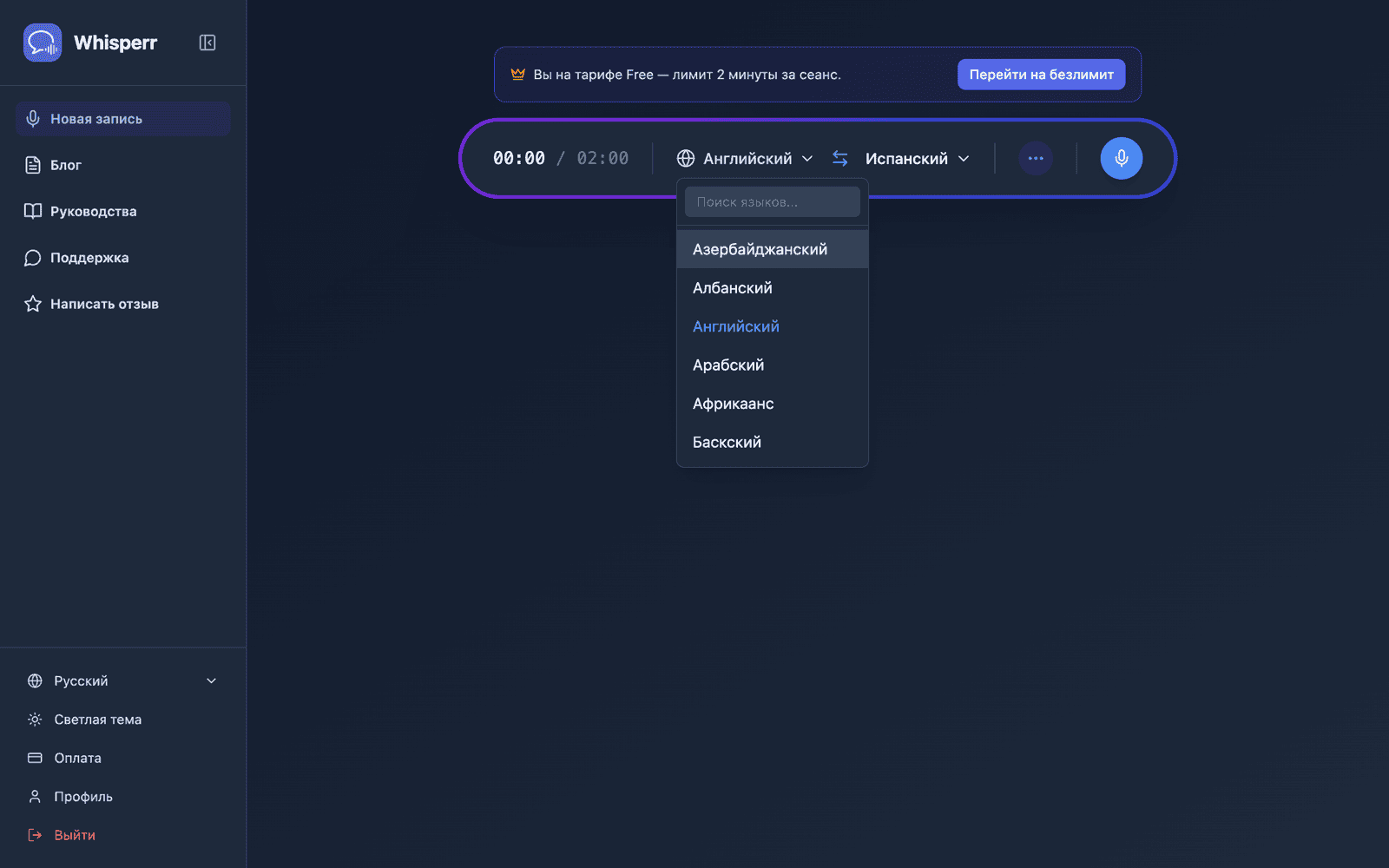The height and width of the screenshot is (868, 1389).
Task: Start recording with the blue microphone button
Action: [x=1122, y=158]
